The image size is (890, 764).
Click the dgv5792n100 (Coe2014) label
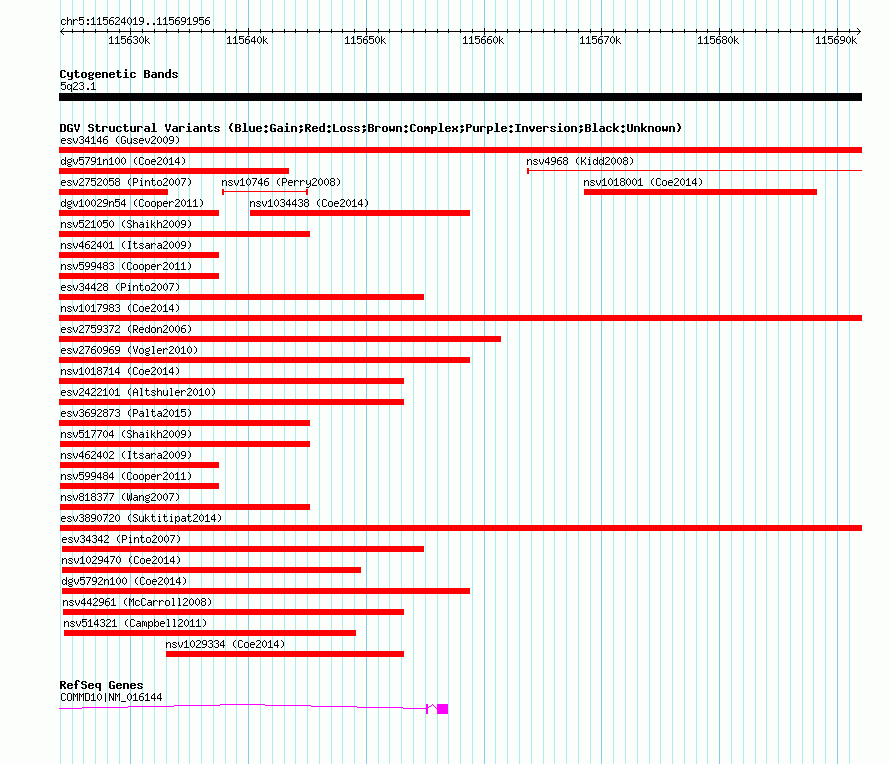[x=124, y=581]
